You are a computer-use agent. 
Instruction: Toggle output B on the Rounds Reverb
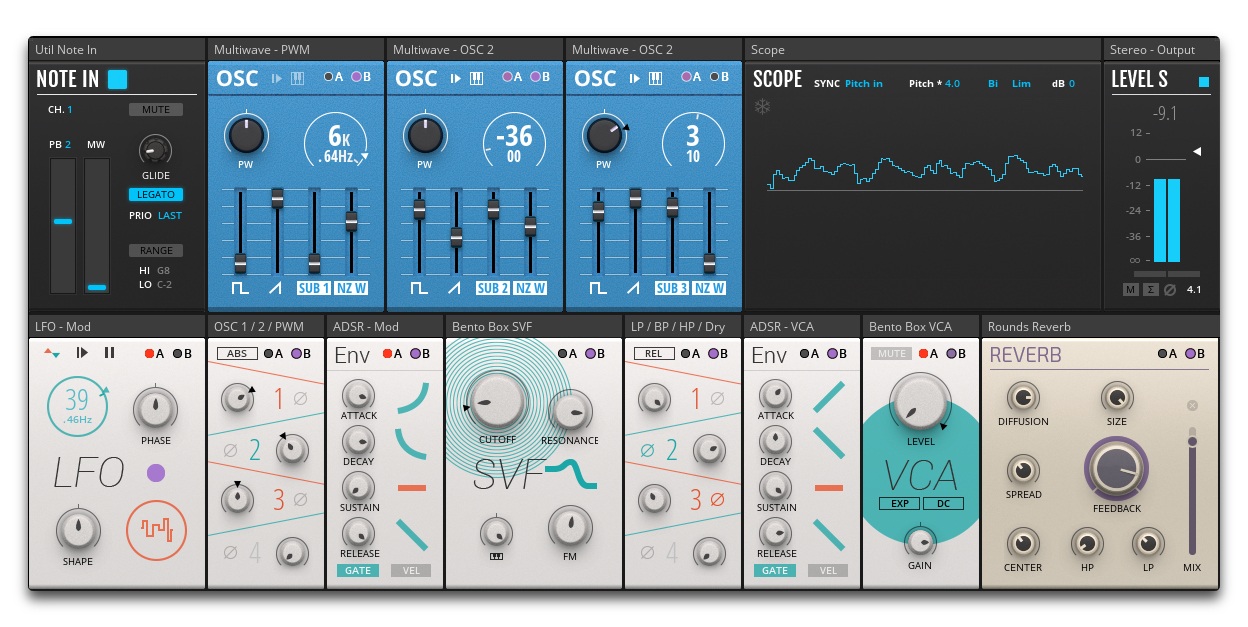(x=1190, y=353)
